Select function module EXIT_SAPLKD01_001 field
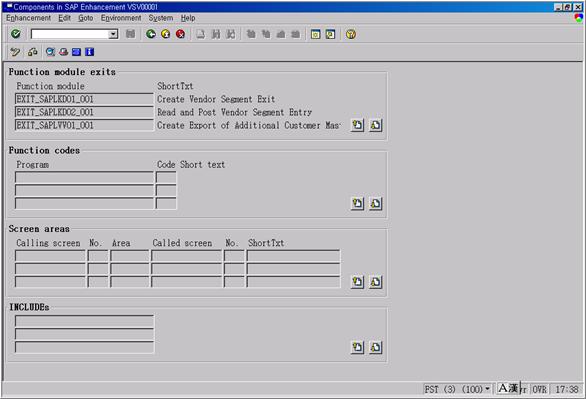 coord(84,99)
